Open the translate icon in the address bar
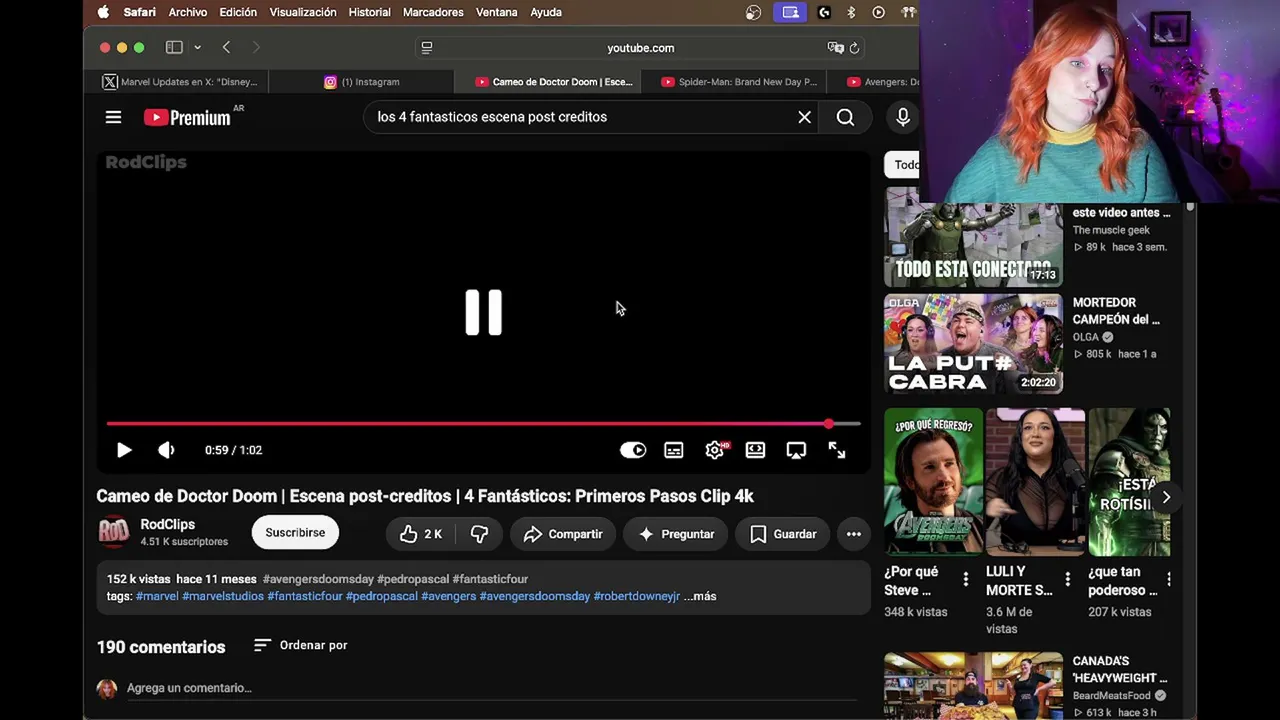The width and height of the screenshot is (1280, 720). point(835,48)
